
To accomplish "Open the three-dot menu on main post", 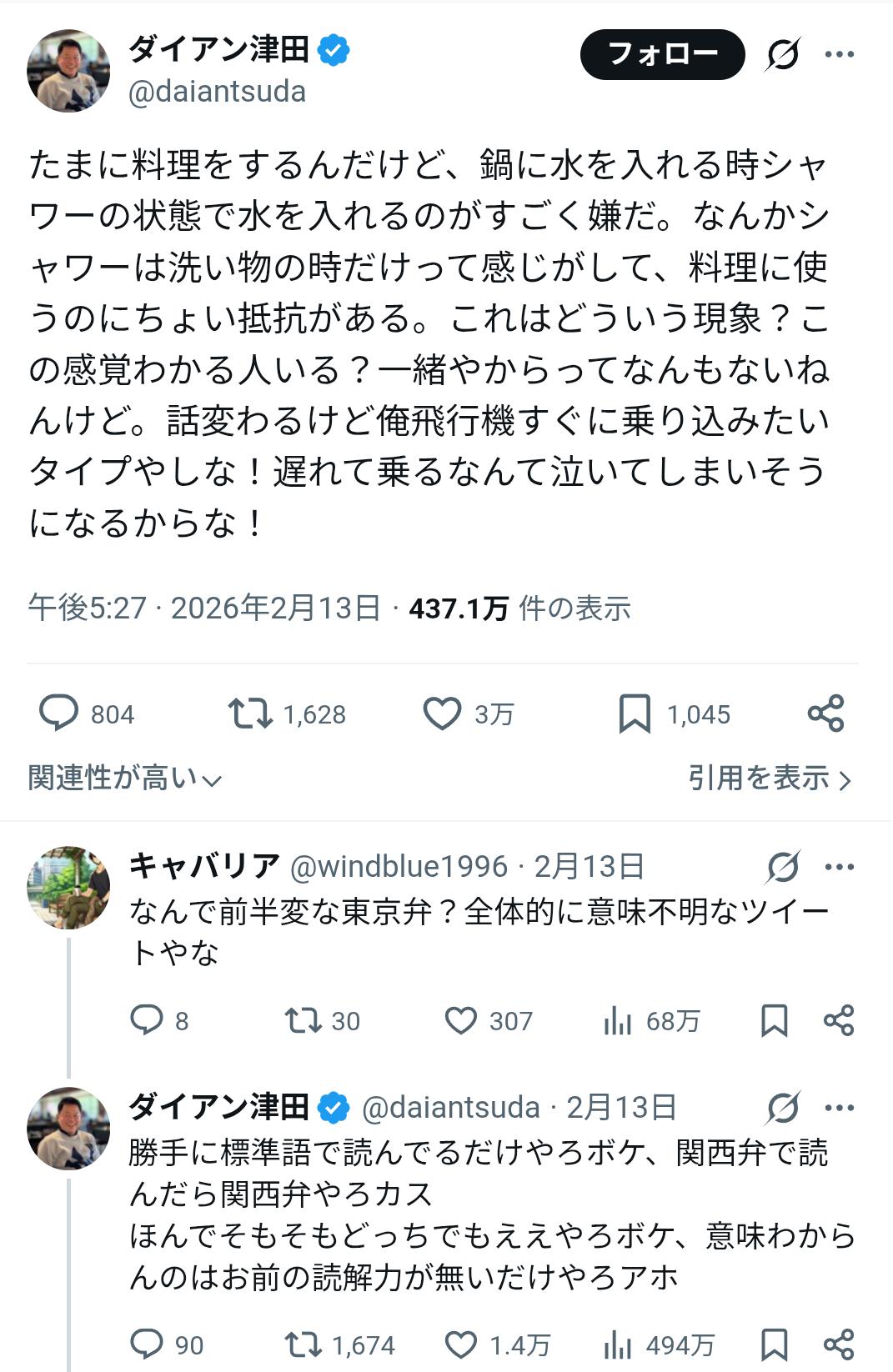I will pos(839,55).
